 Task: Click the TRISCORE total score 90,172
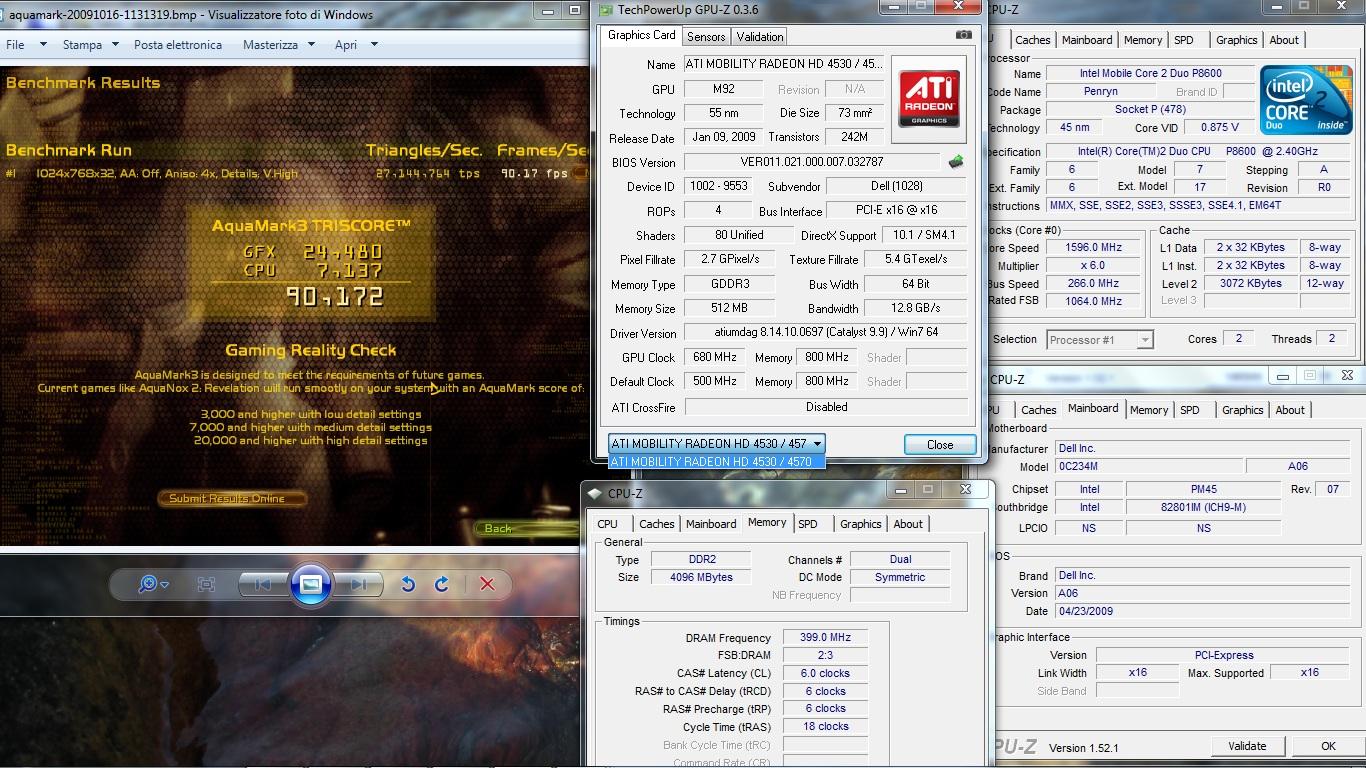(x=335, y=296)
